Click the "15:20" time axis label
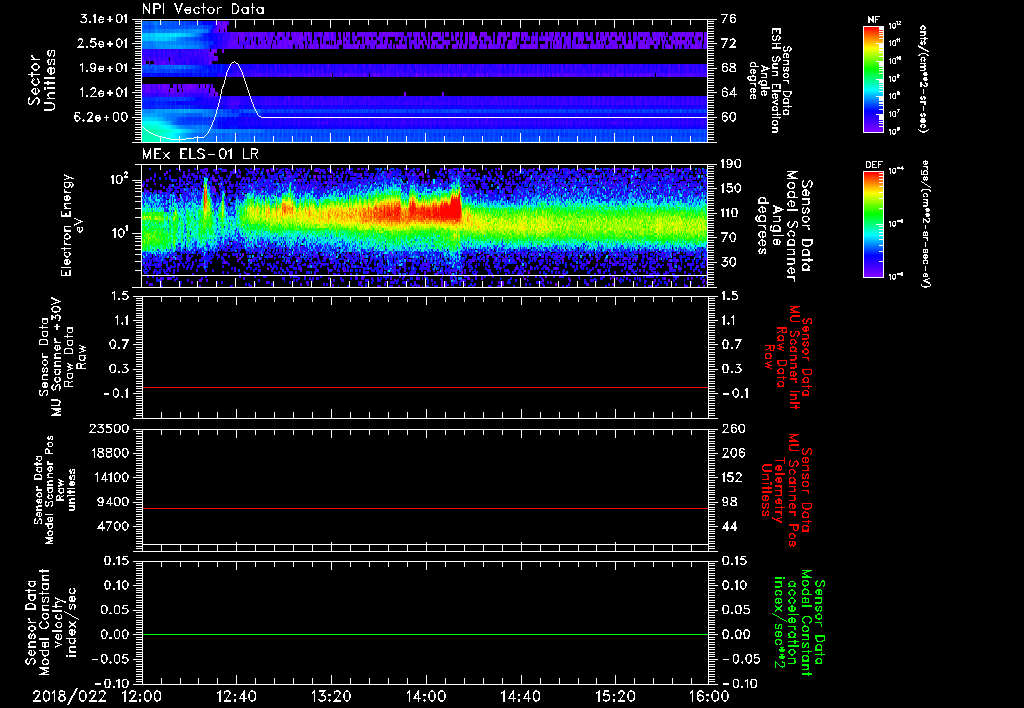This screenshot has width=1024, height=708. coord(615,696)
